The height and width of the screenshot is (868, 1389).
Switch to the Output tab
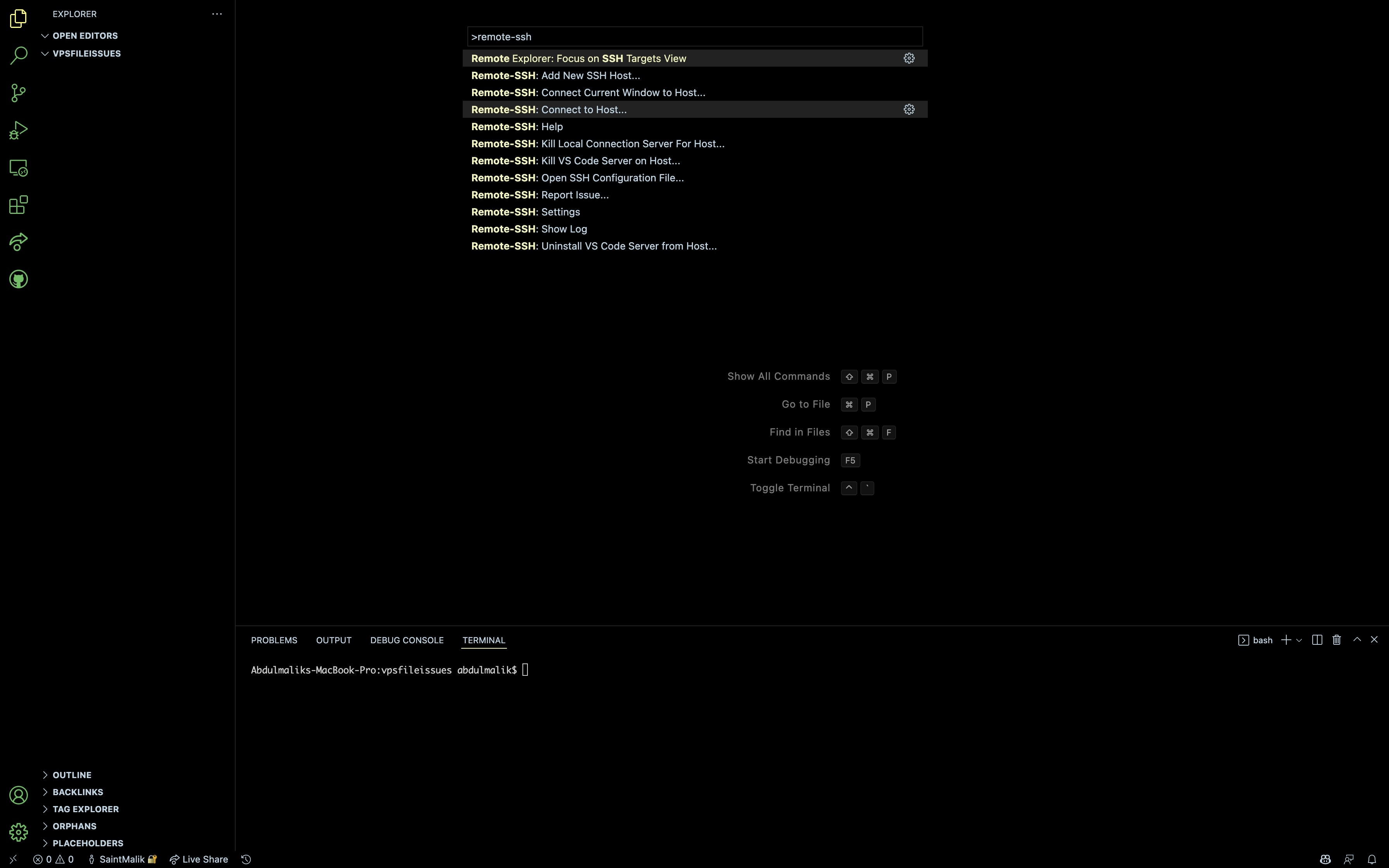(x=333, y=640)
